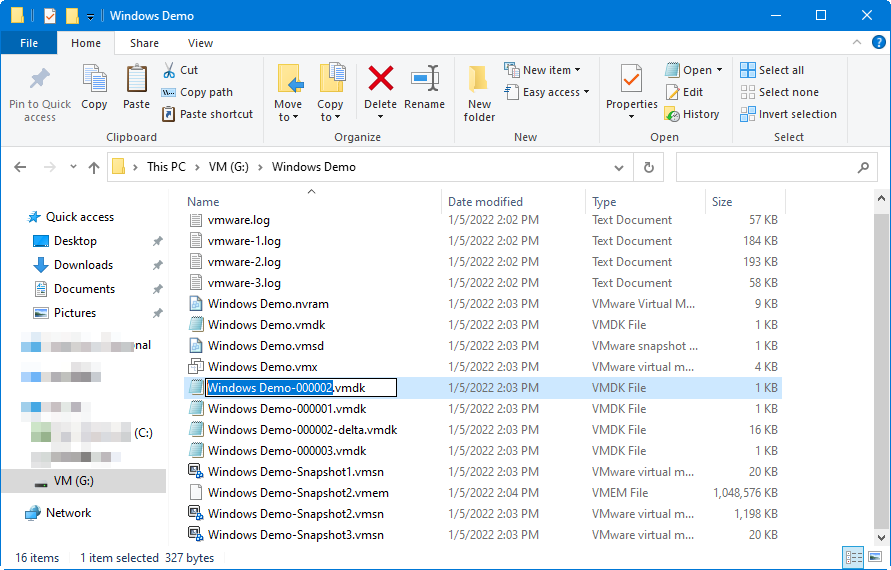Select Windows Demo.vmx file

coord(263,367)
